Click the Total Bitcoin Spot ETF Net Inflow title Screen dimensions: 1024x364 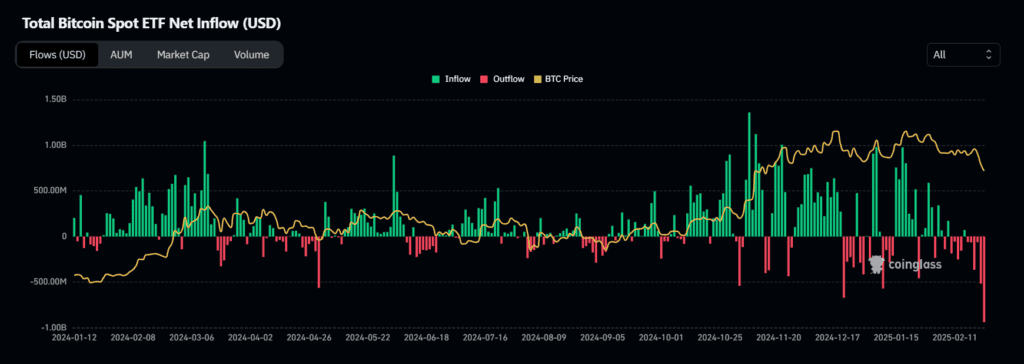point(152,24)
